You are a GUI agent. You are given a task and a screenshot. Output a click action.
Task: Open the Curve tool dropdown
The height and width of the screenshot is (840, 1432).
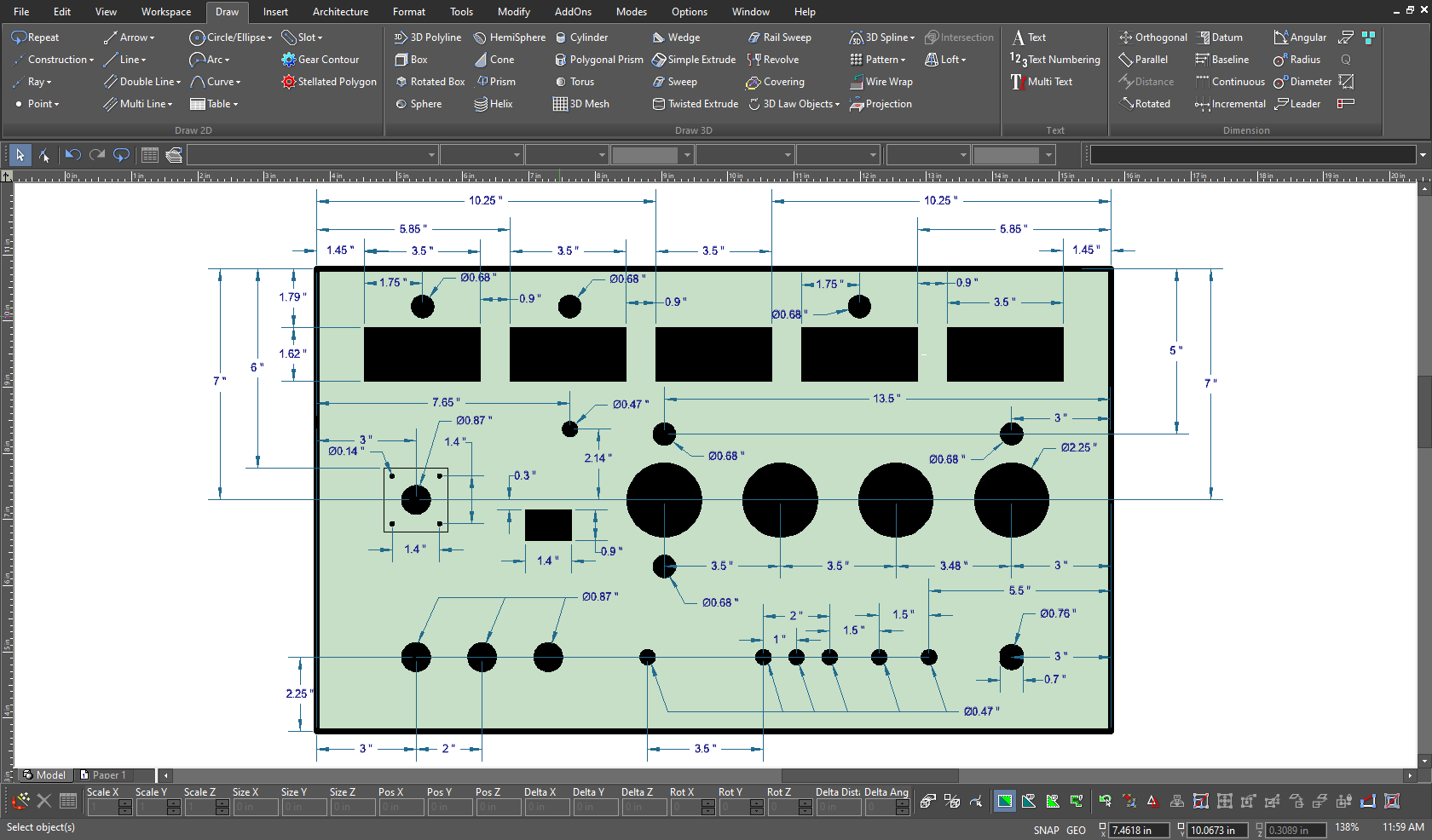point(237,81)
